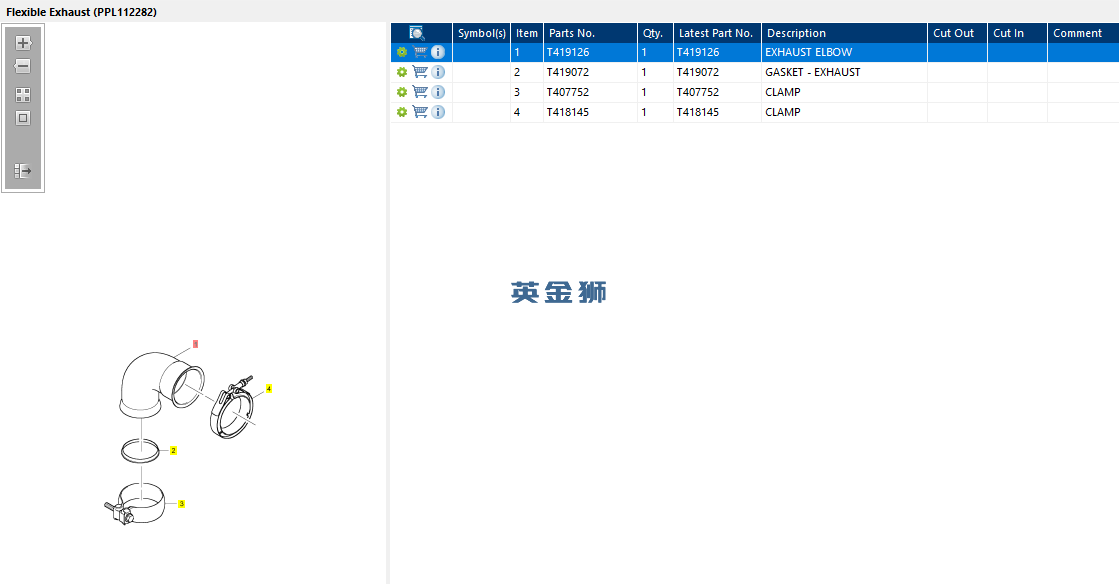Sort by Symbol(s) column header
Image resolution: width=1119 pixels, height=584 pixels.
click(482, 33)
